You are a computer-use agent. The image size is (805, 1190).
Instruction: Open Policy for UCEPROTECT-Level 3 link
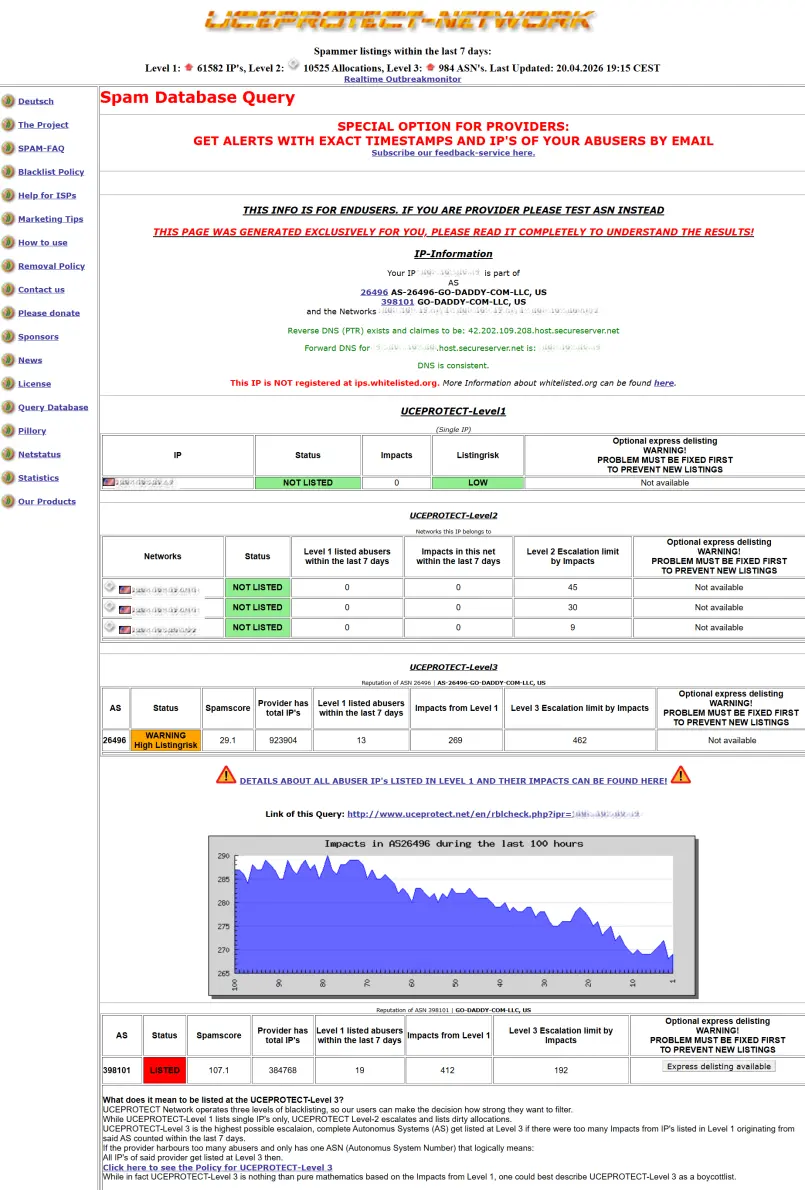click(217, 1167)
